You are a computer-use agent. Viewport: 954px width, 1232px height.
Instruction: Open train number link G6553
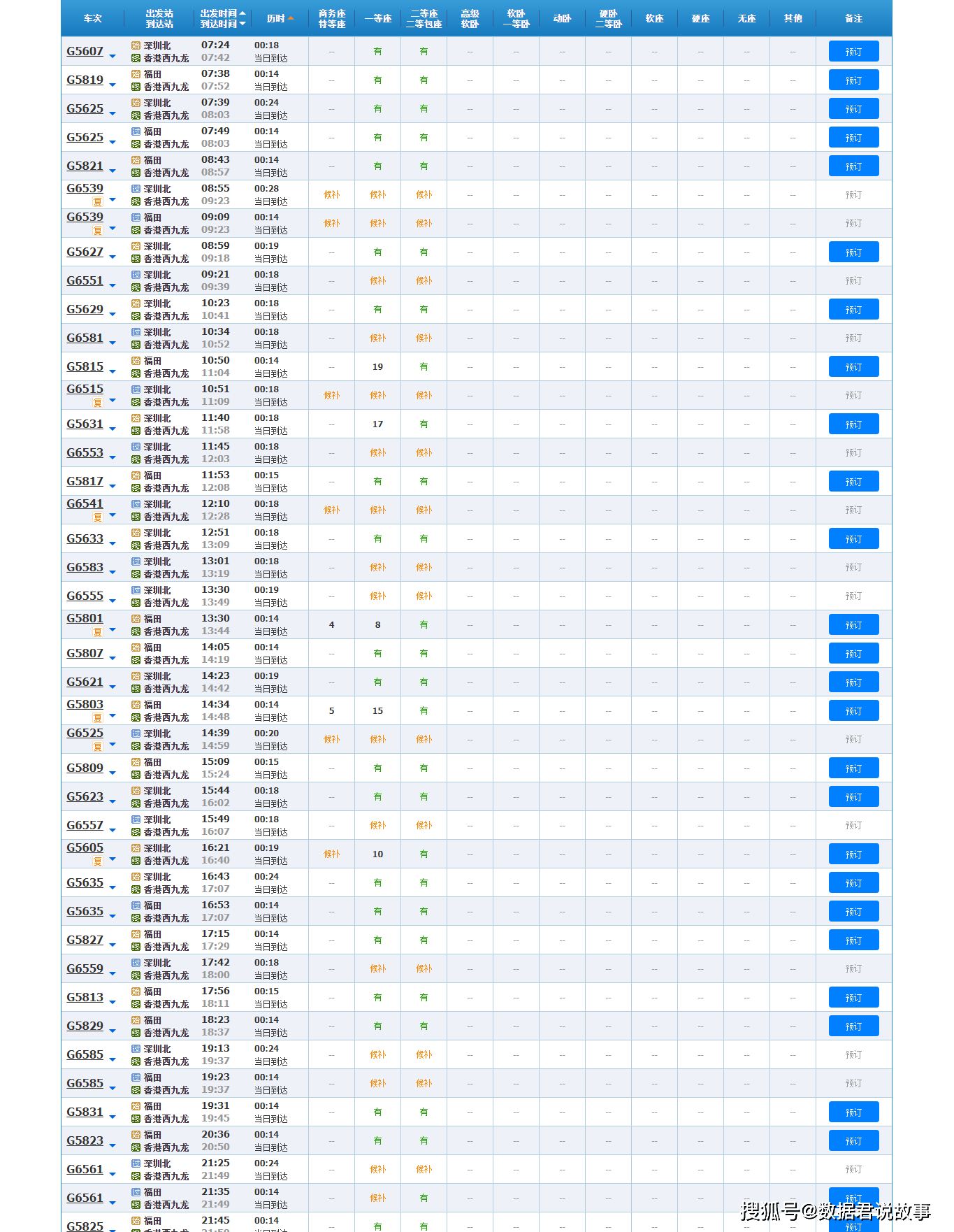[85, 452]
